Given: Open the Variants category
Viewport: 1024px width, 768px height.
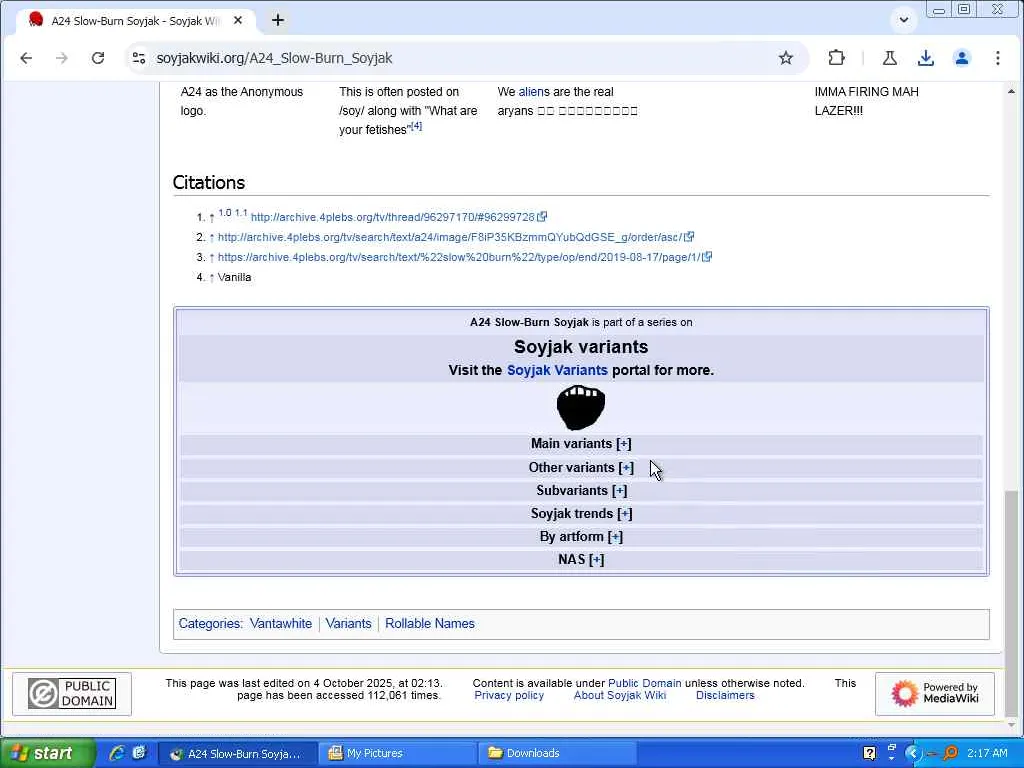Looking at the screenshot, I should coord(348,624).
